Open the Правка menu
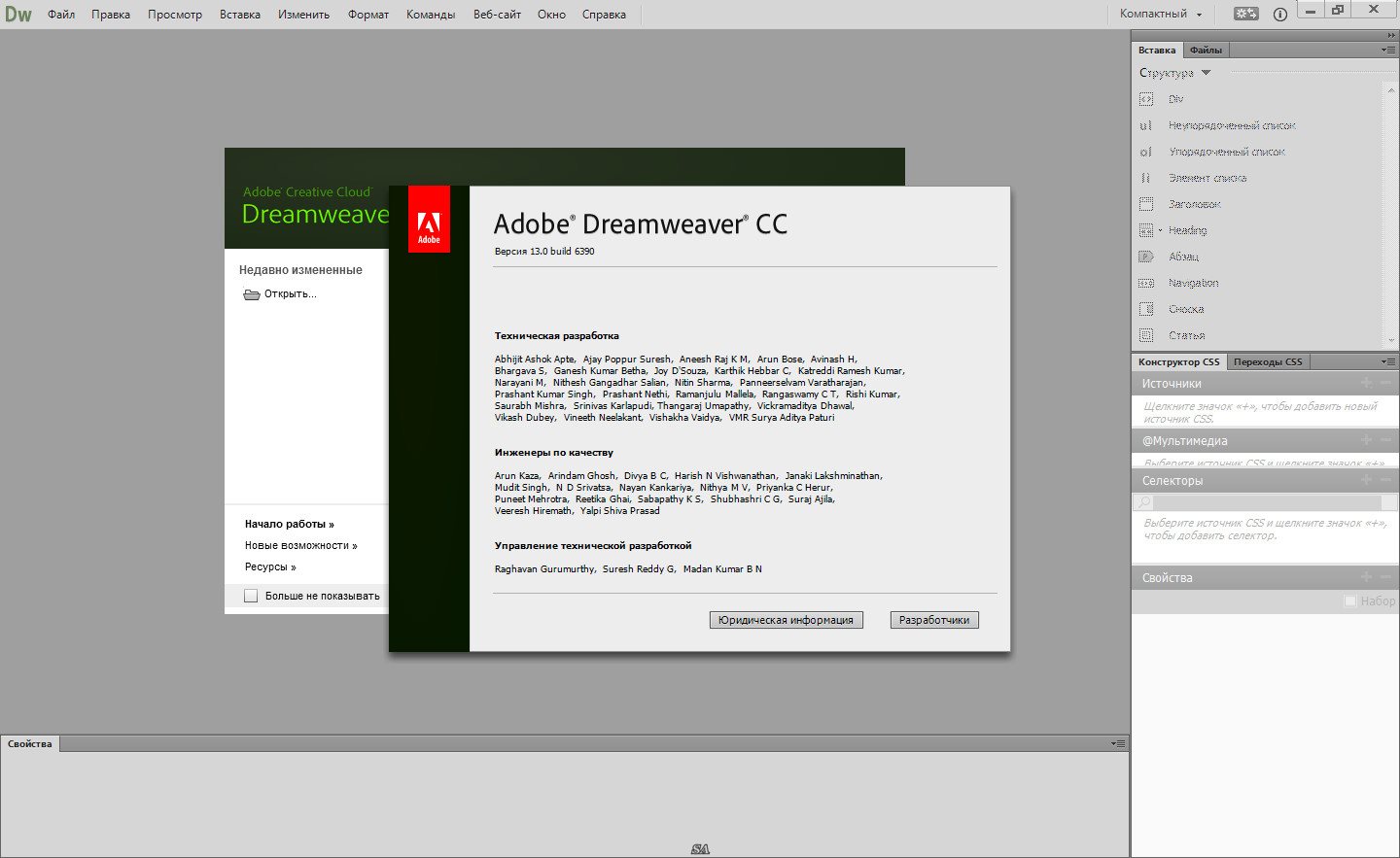Screen dimensions: 1400x858 click(x=111, y=15)
